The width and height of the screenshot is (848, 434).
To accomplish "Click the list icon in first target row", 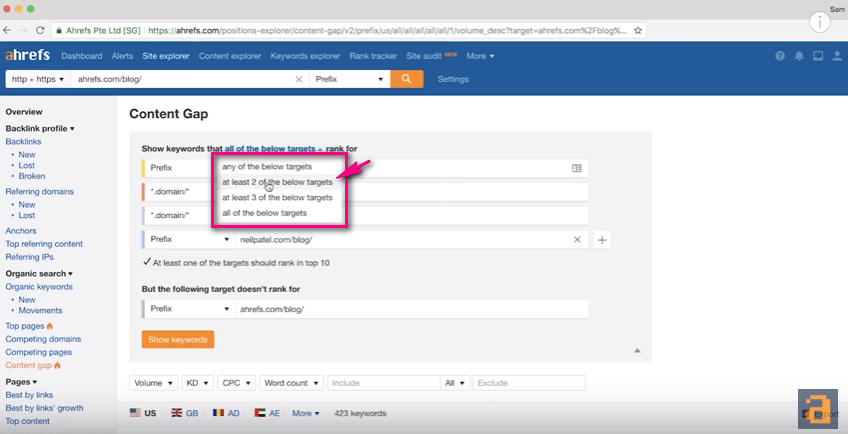I will [577, 168].
